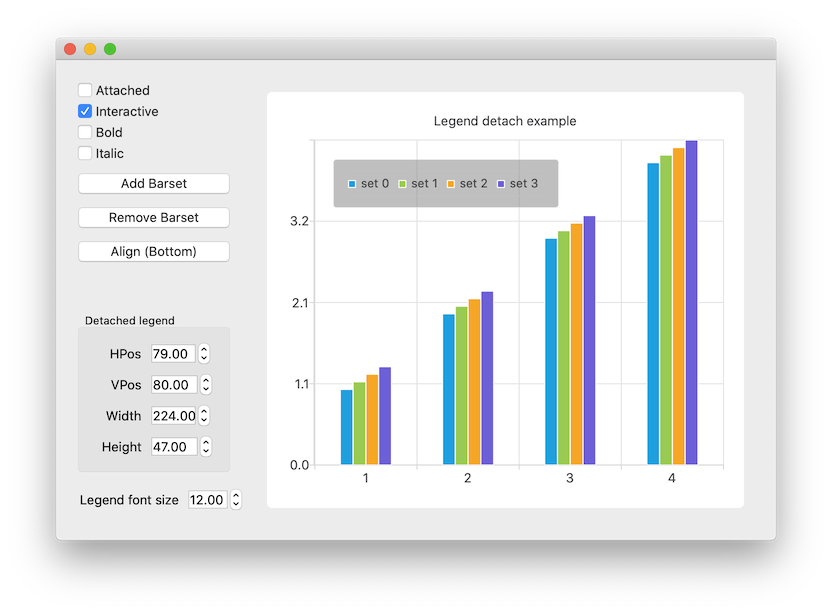Disable the Interactive checkbox
The image size is (832, 614).
pyautogui.click(x=85, y=111)
